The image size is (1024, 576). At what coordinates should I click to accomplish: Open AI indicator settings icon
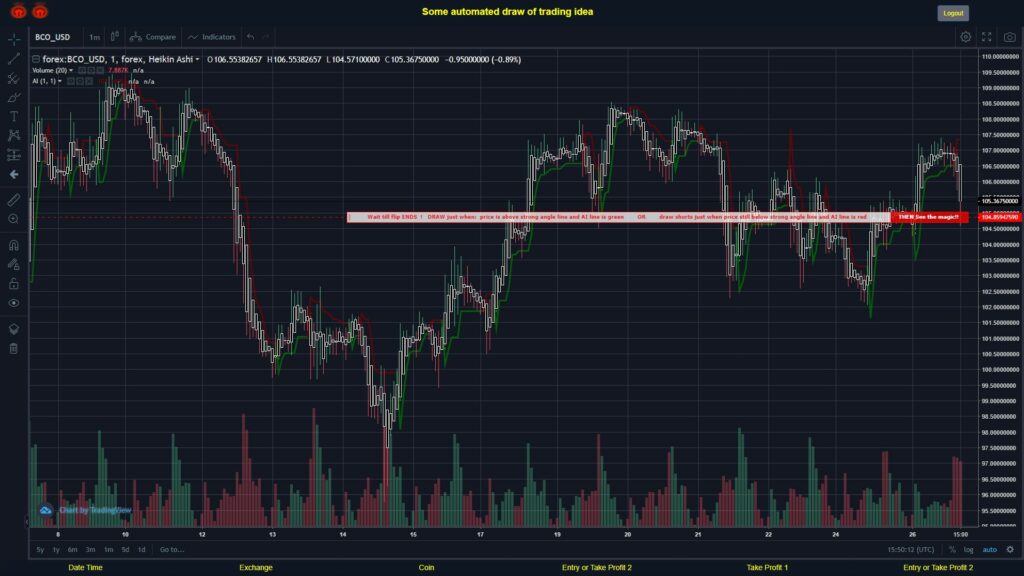(x=80, y=82)
